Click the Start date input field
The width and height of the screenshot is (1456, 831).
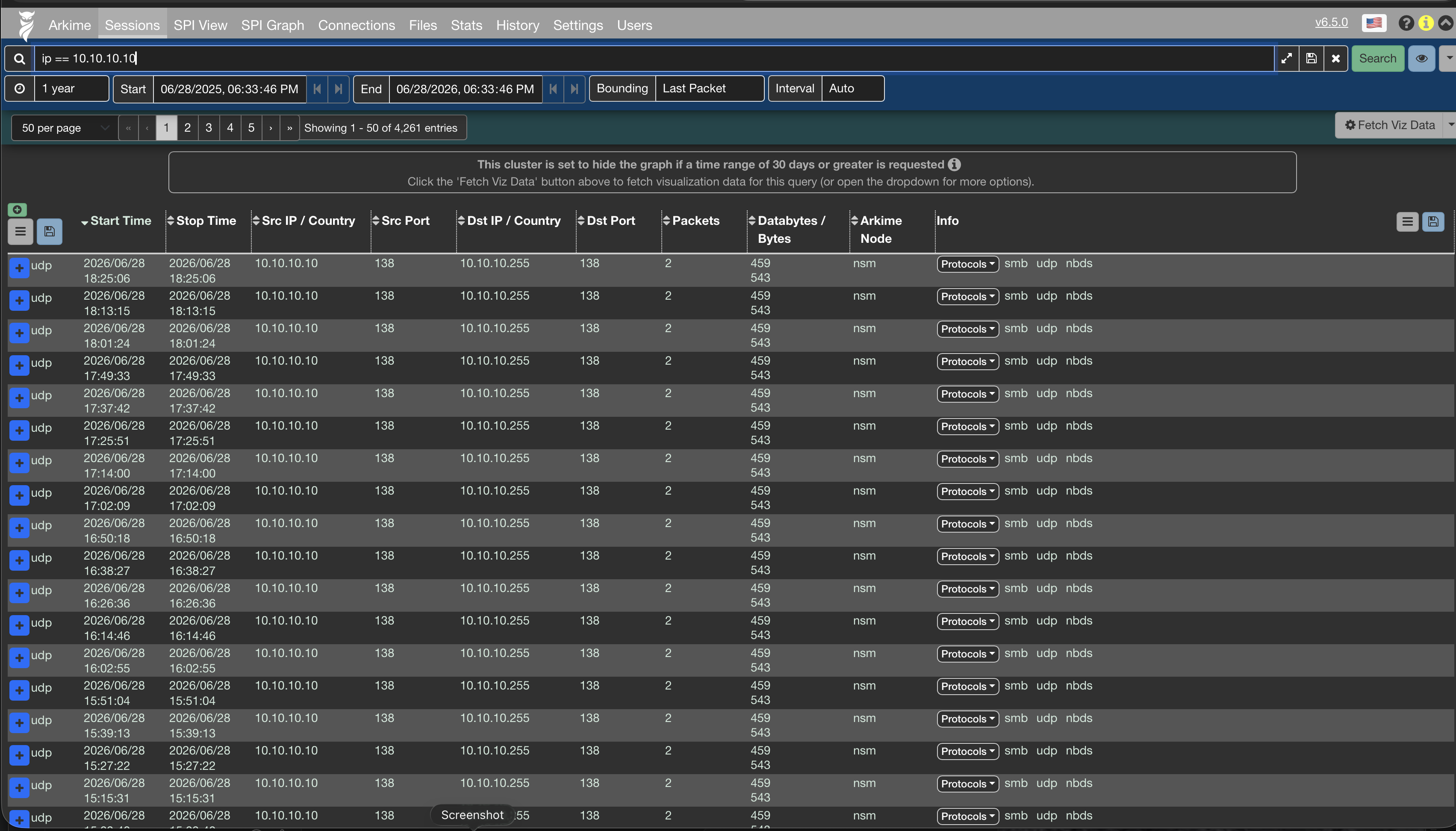click(230, 89)
